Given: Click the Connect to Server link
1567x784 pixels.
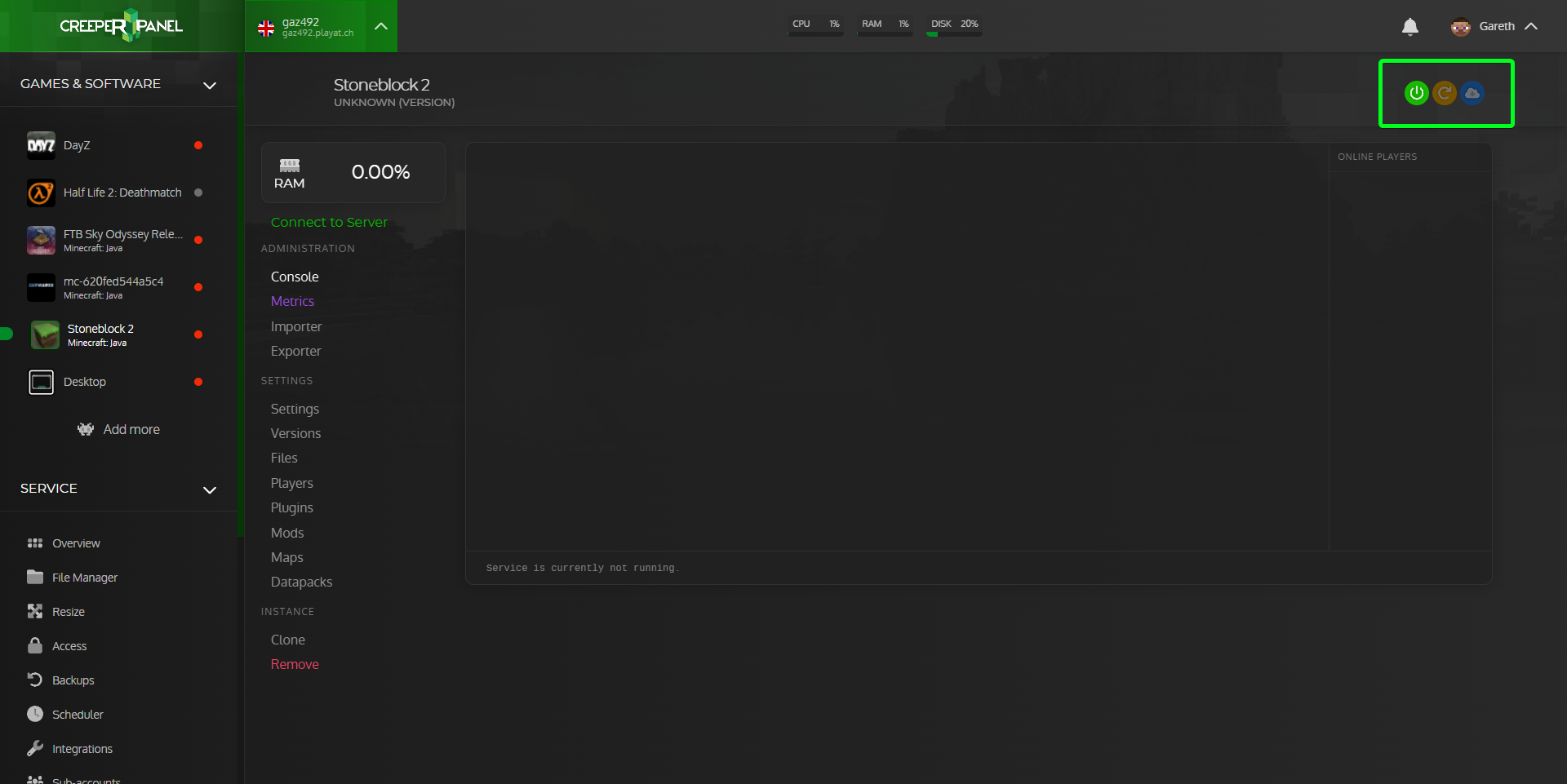Looking at the screenshot, I should click(x=329, y=222).
